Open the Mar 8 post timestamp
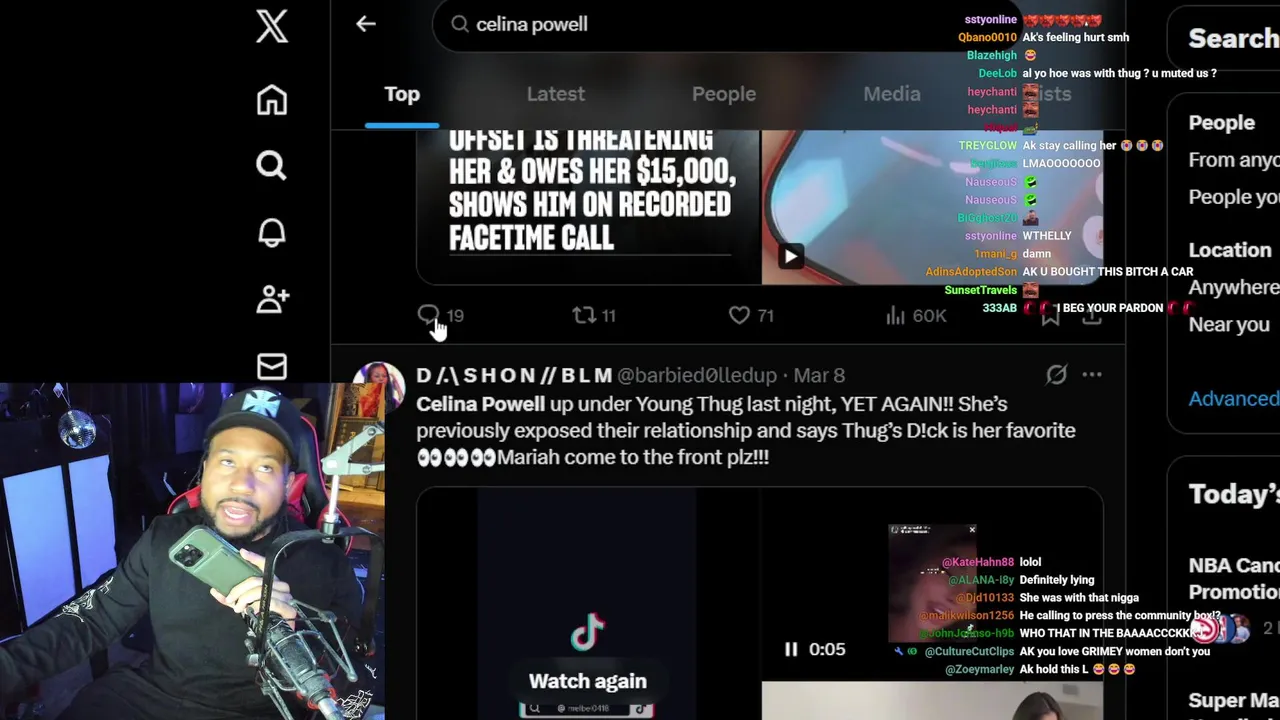The width and height of the screenshot is (1280, 720). click(819, 375)
